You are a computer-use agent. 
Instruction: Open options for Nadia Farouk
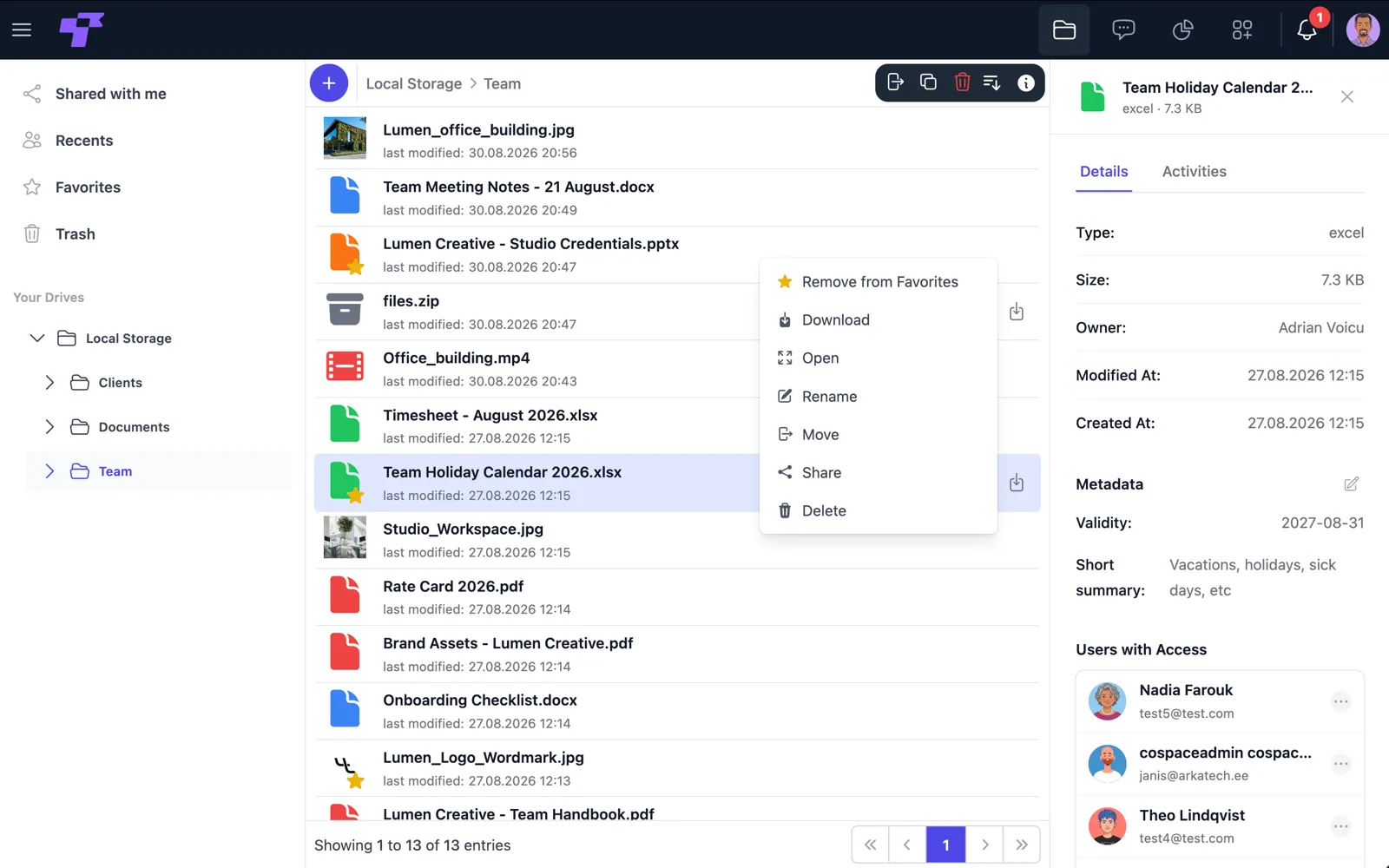[1341, 701]
